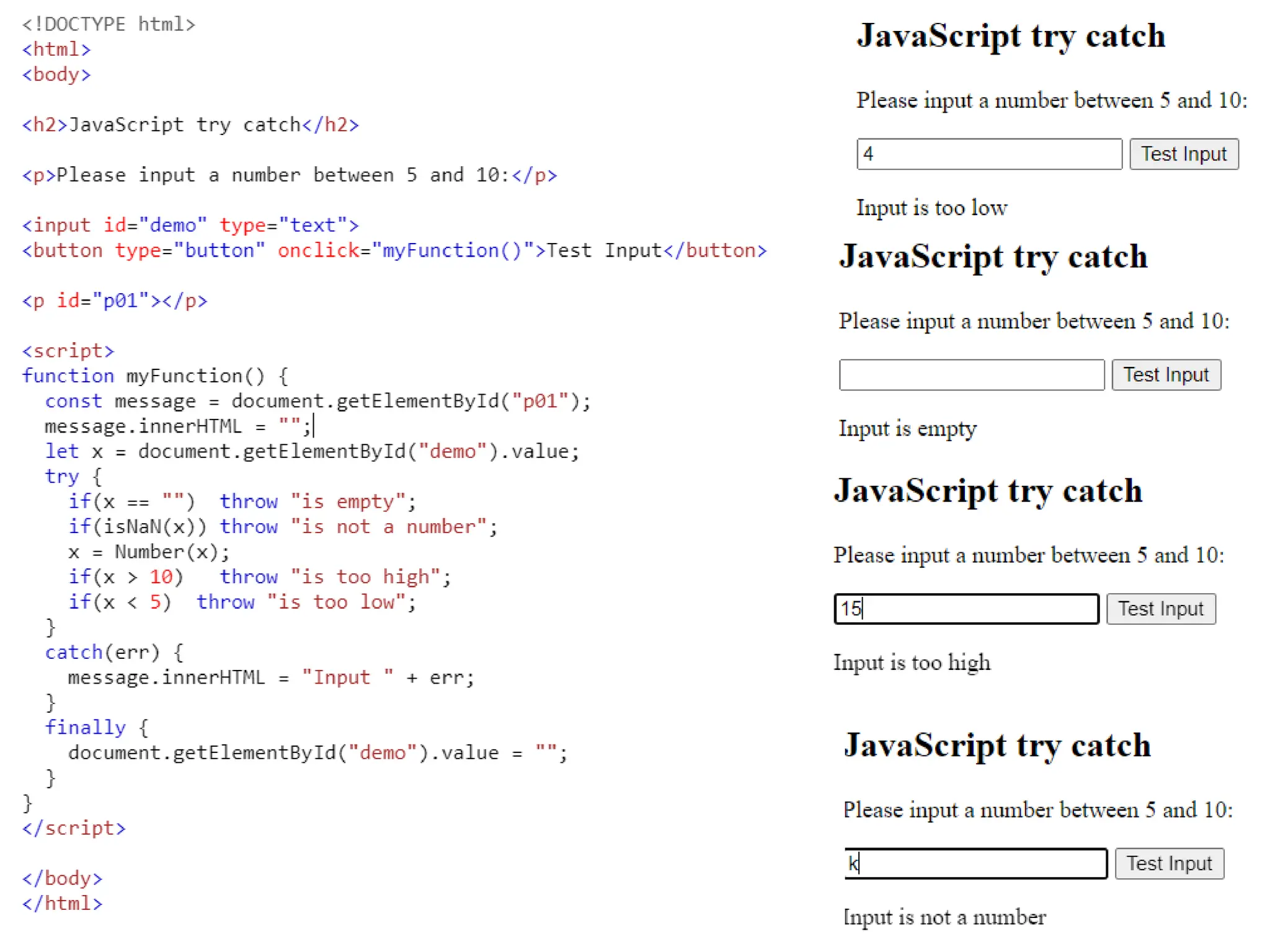
Task: Click the empty text input field
Action: point(971,375)
